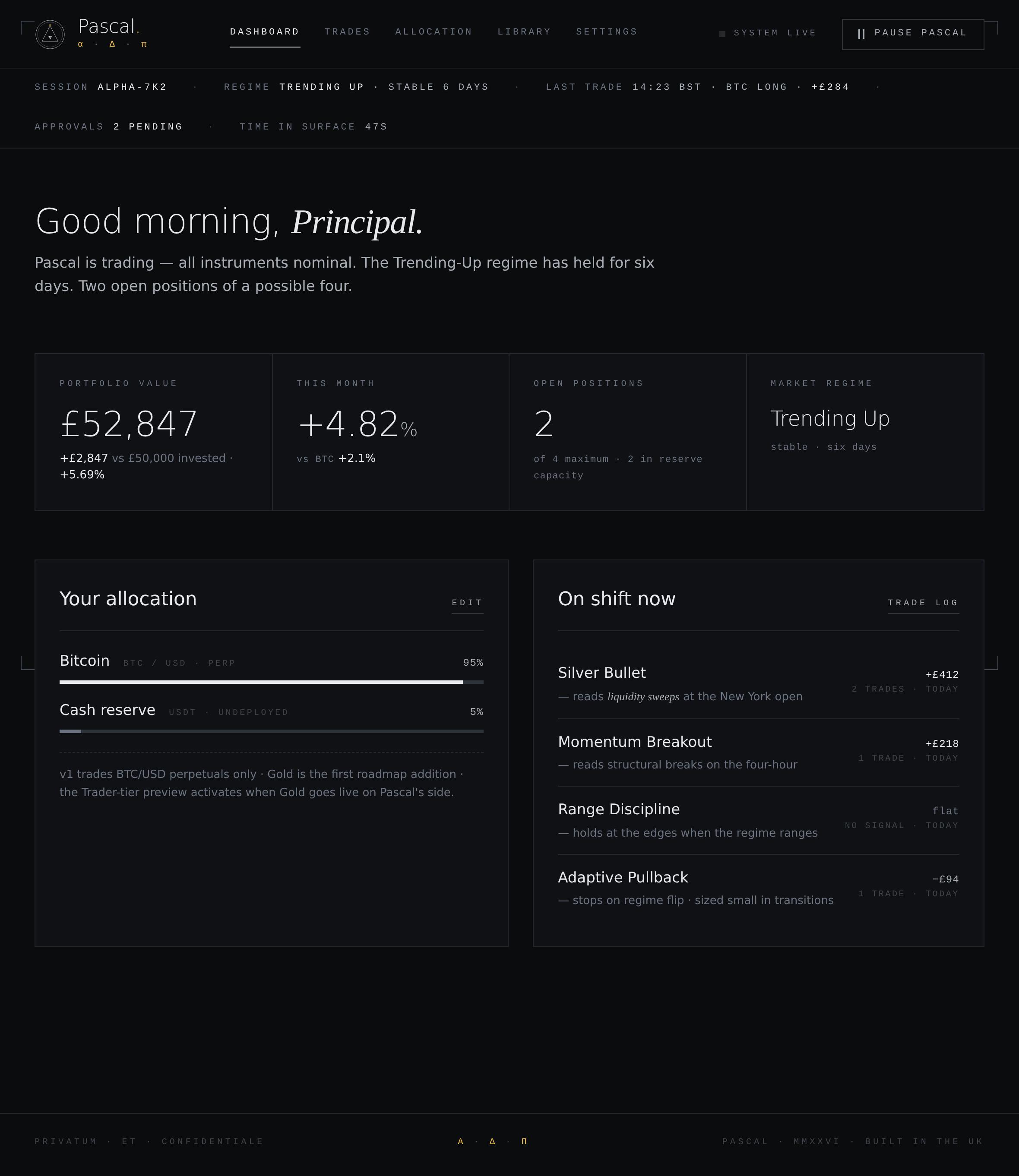Image resolution: width=1019 pixels, height=1176 pixels.
Task: Click the Bitcoin allocation label
Action: click(84, 661)
